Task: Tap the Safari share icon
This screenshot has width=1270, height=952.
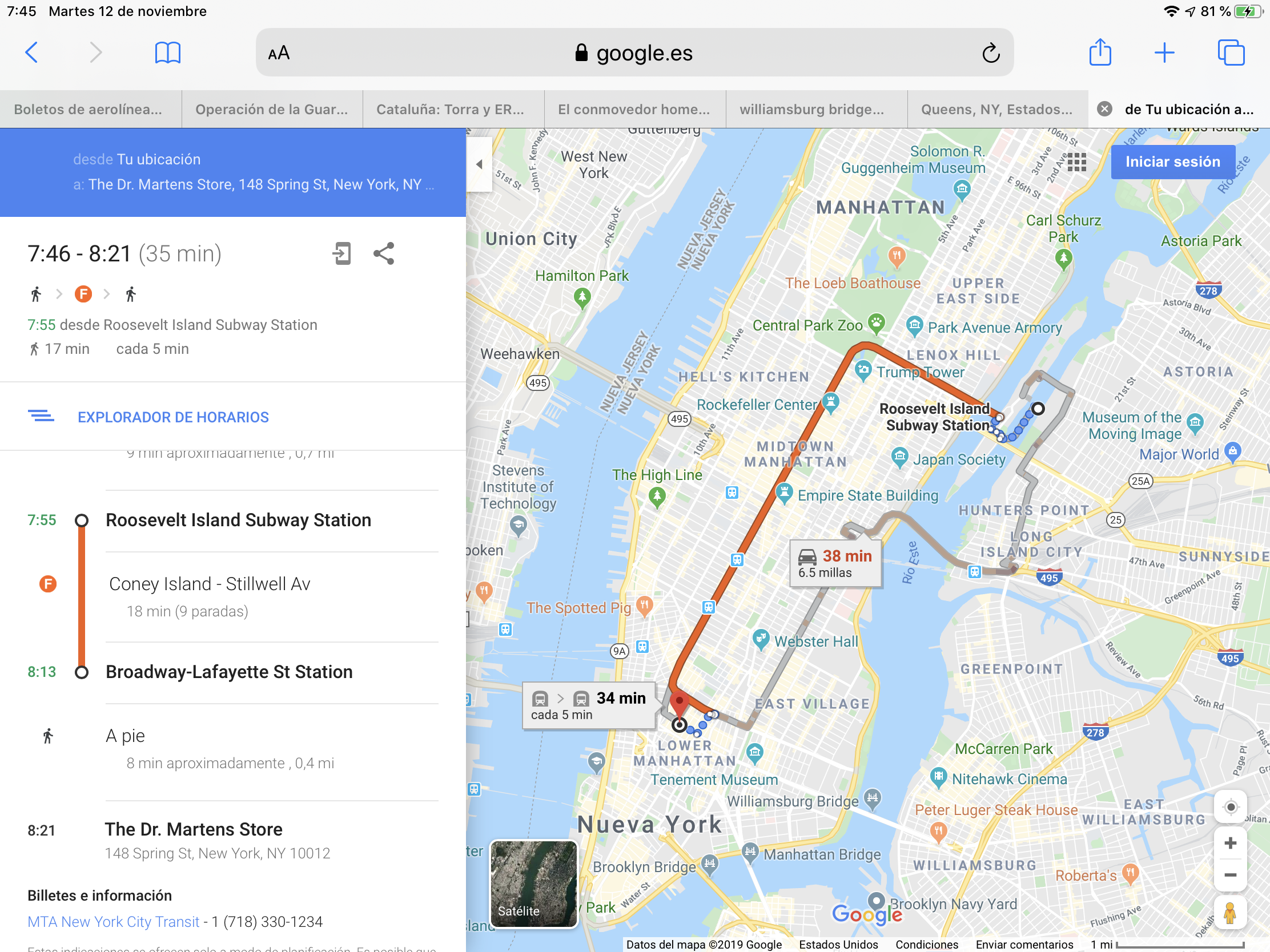Action: (1099, 52)
